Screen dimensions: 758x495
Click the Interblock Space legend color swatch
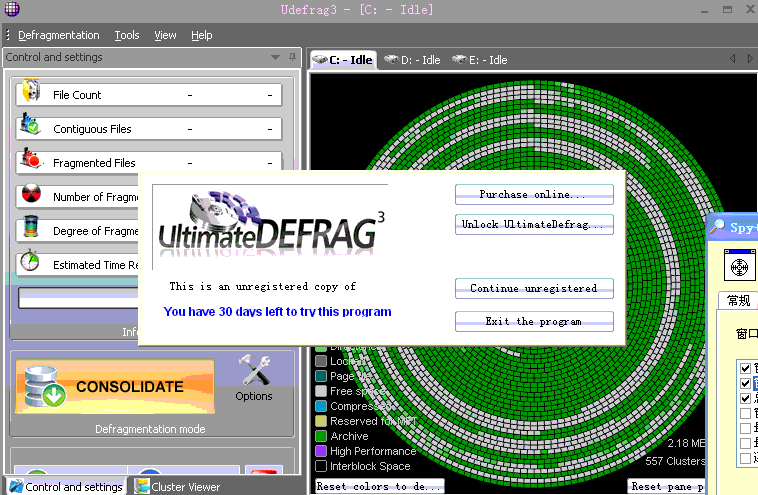[x=321, y=466]
